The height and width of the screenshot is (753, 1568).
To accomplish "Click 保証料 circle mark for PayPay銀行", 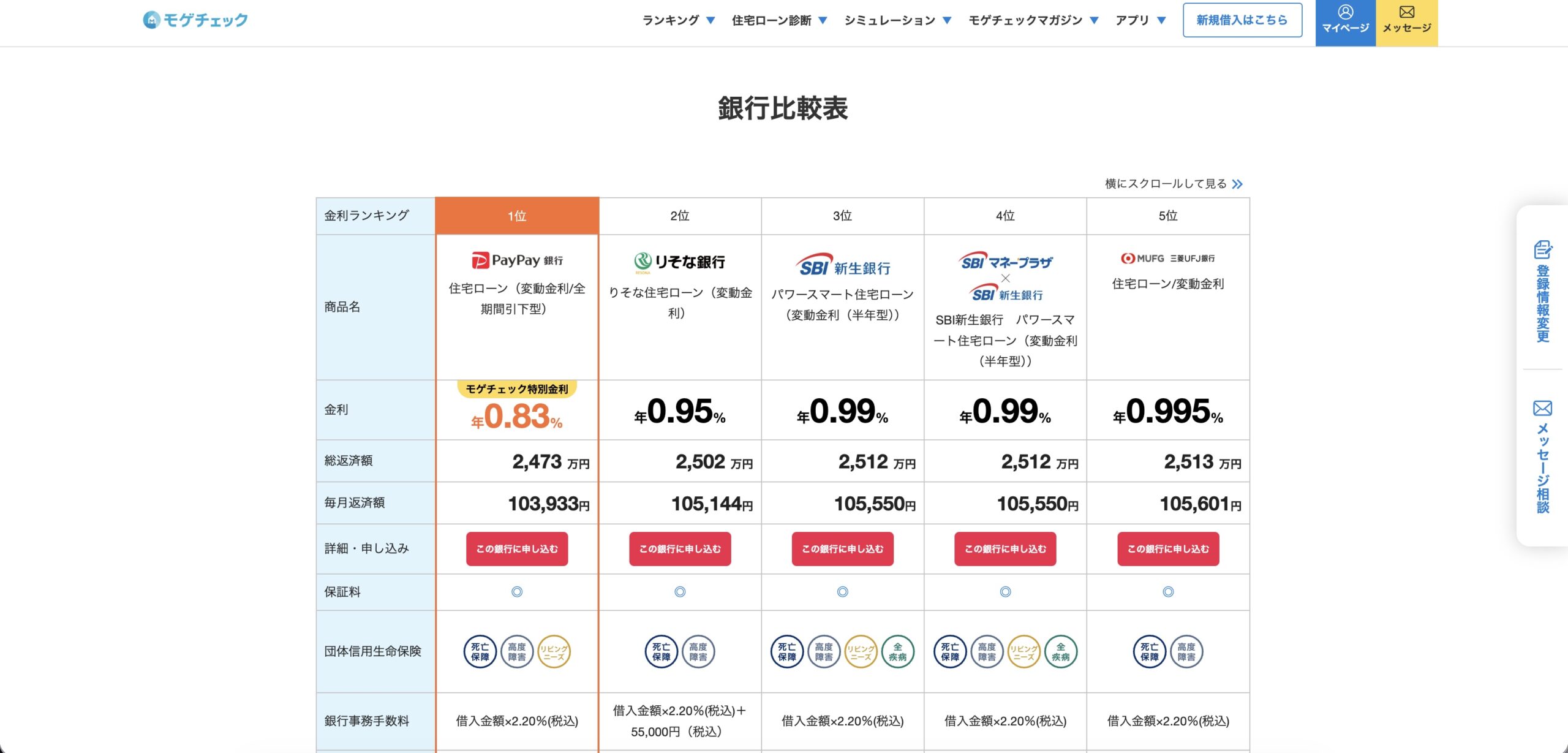I will [x=517, y=592].
